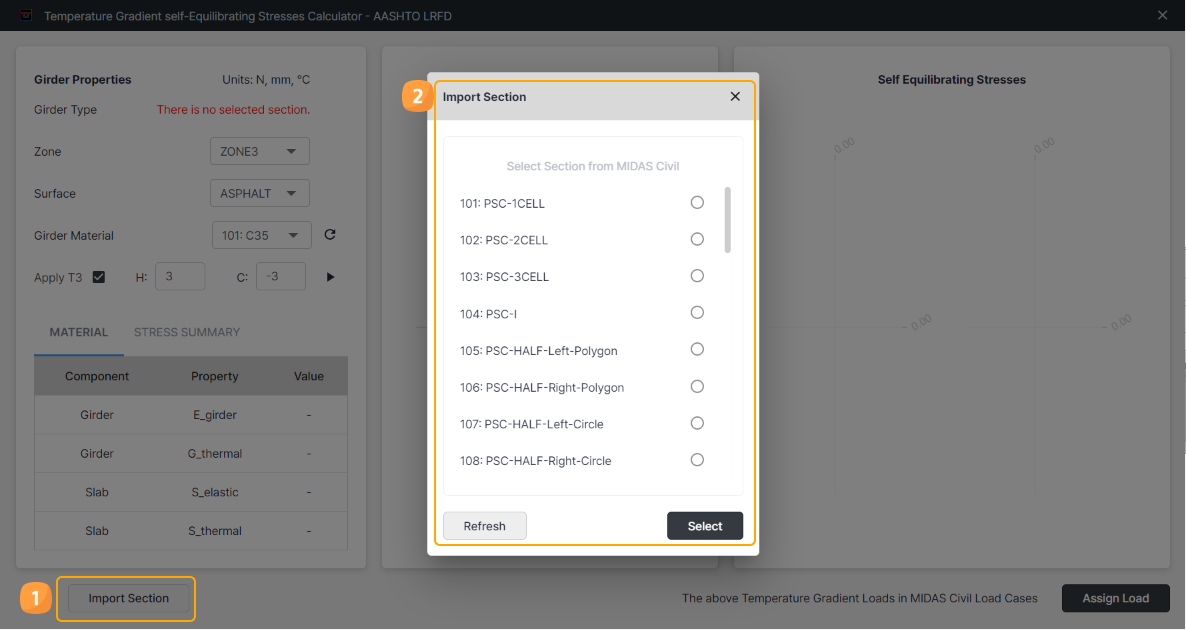This screenshot has height=630, width=1186.
Task: Click the section list scrollbar
Action: point(727,220)
